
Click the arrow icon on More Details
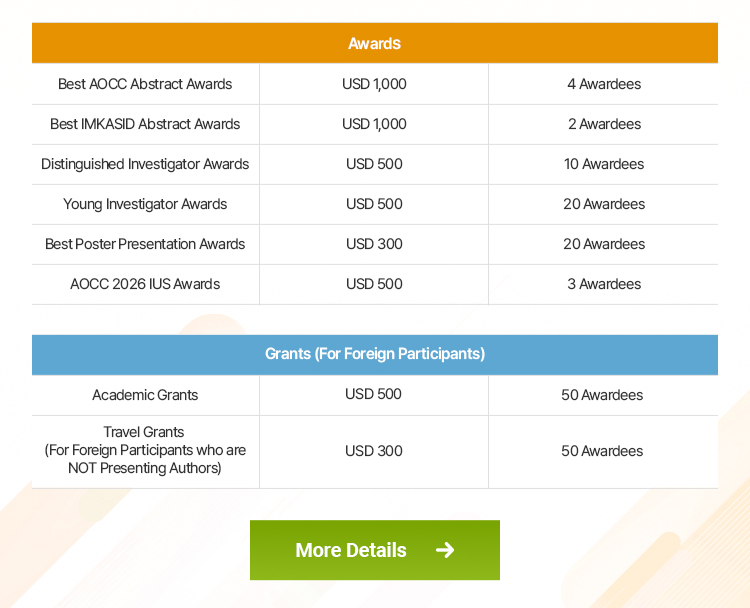(445, 550)
